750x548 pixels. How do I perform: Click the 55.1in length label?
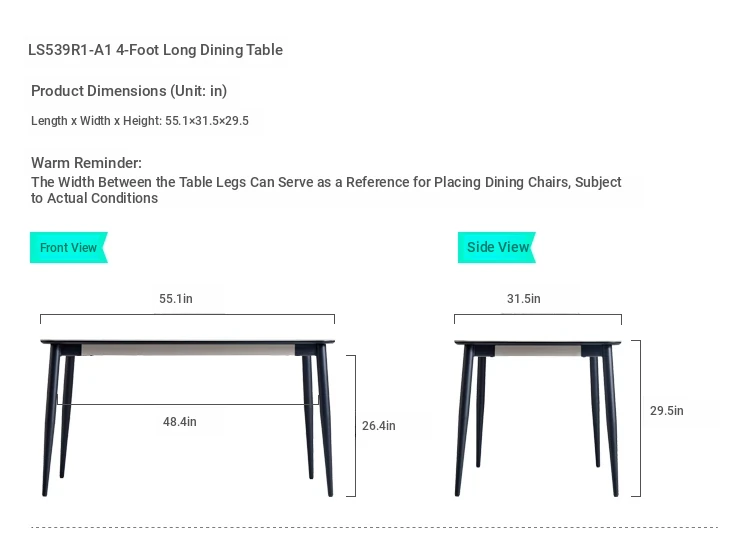click(x=176, y=298)
